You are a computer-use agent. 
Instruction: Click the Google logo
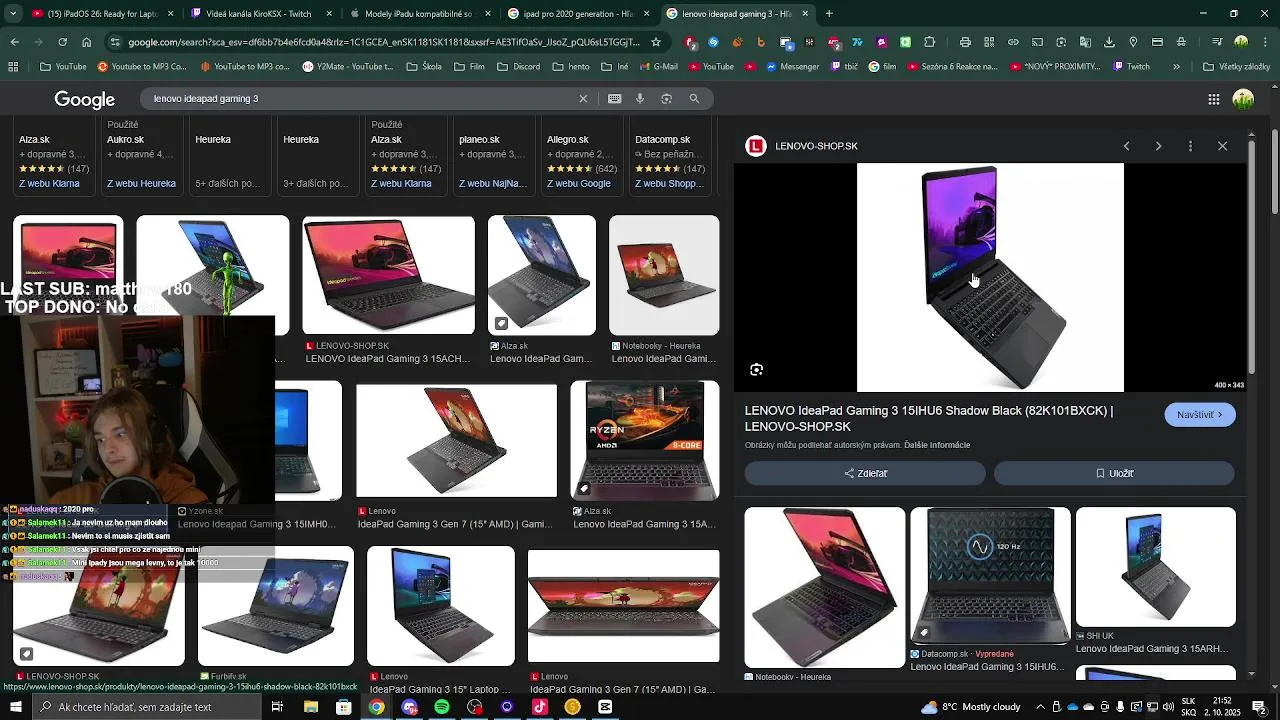click(85, 100)
